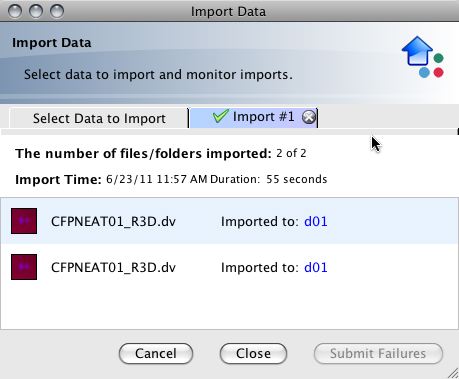Screen dimensions: 459x379
Task: Click the green checkmark on Import #1 tab
Action: [220, 116]
